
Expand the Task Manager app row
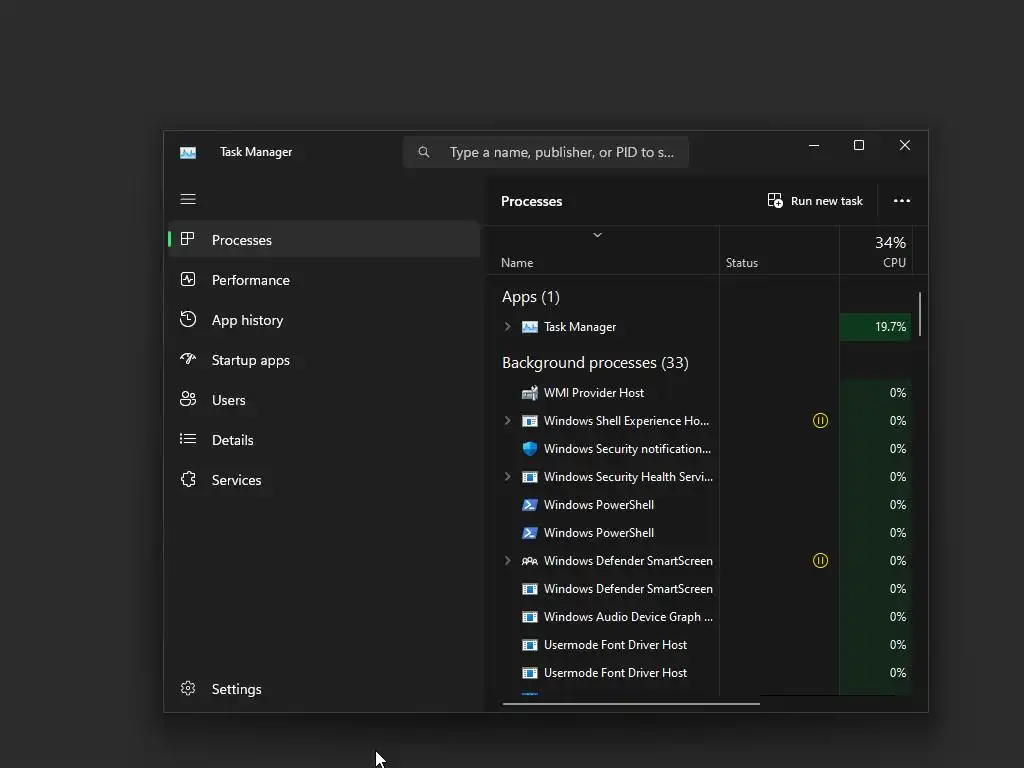[507, 327]
